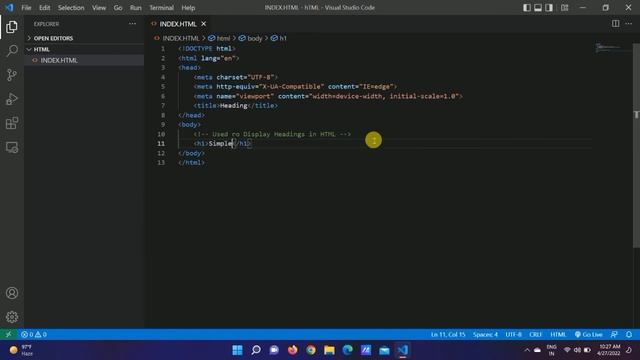Toggle the bottom panel layout

point(538,8)
